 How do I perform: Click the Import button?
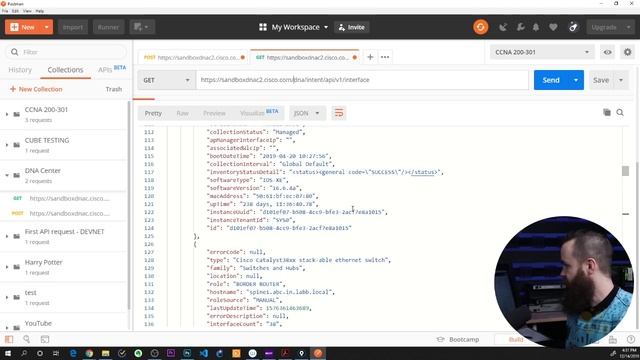(73, 27)
